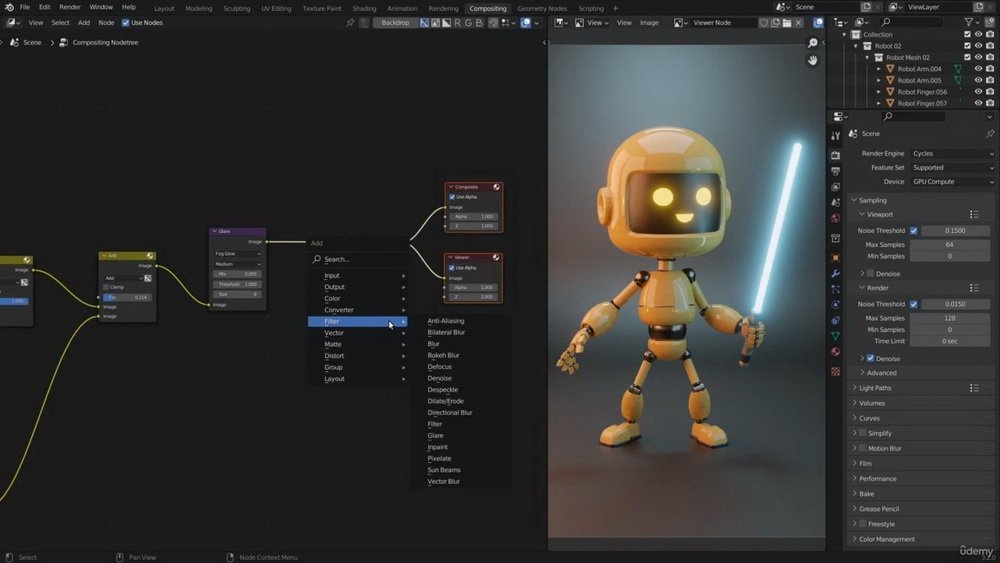Enable the Viewport Denoise checkbox
Screen dimensions: 1000x563
coord(871,274)
